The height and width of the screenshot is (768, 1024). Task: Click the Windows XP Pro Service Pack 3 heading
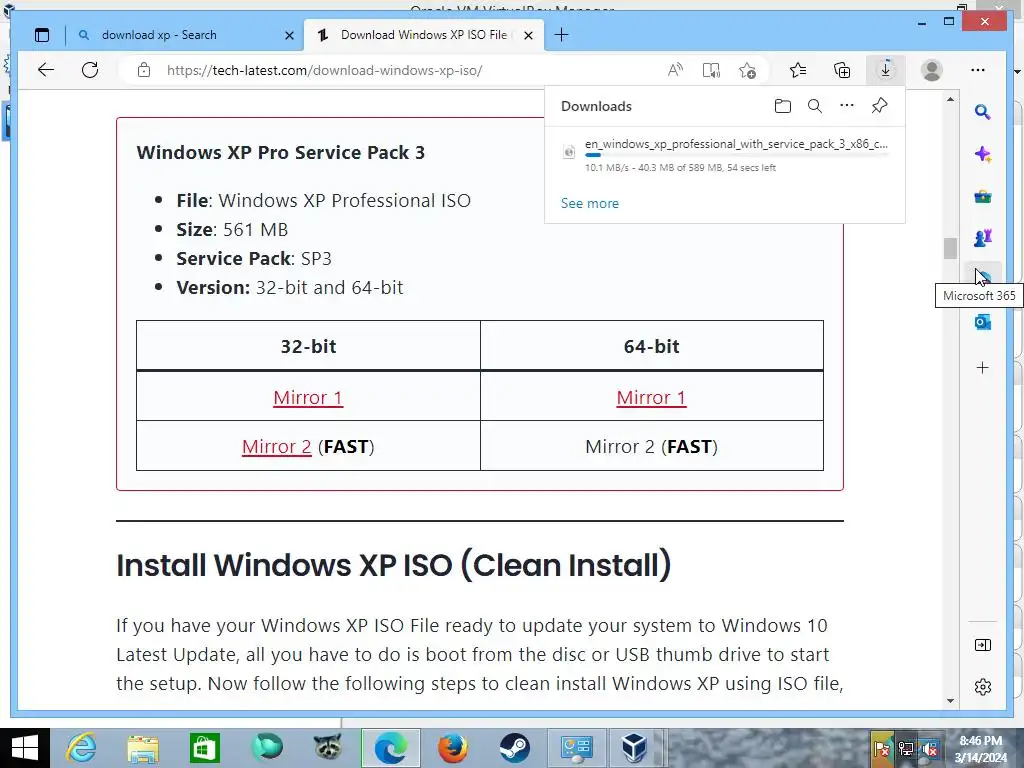pyautogui.click(x=281, y=152)
